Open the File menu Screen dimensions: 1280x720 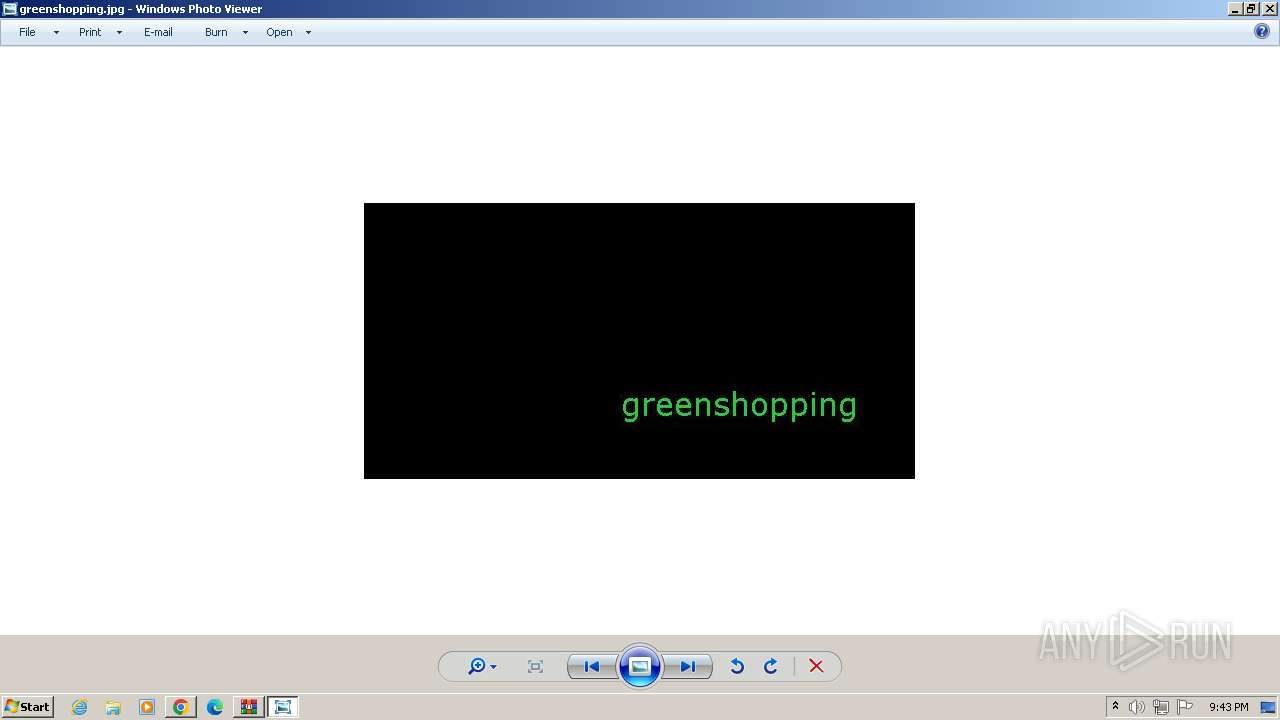27,32
